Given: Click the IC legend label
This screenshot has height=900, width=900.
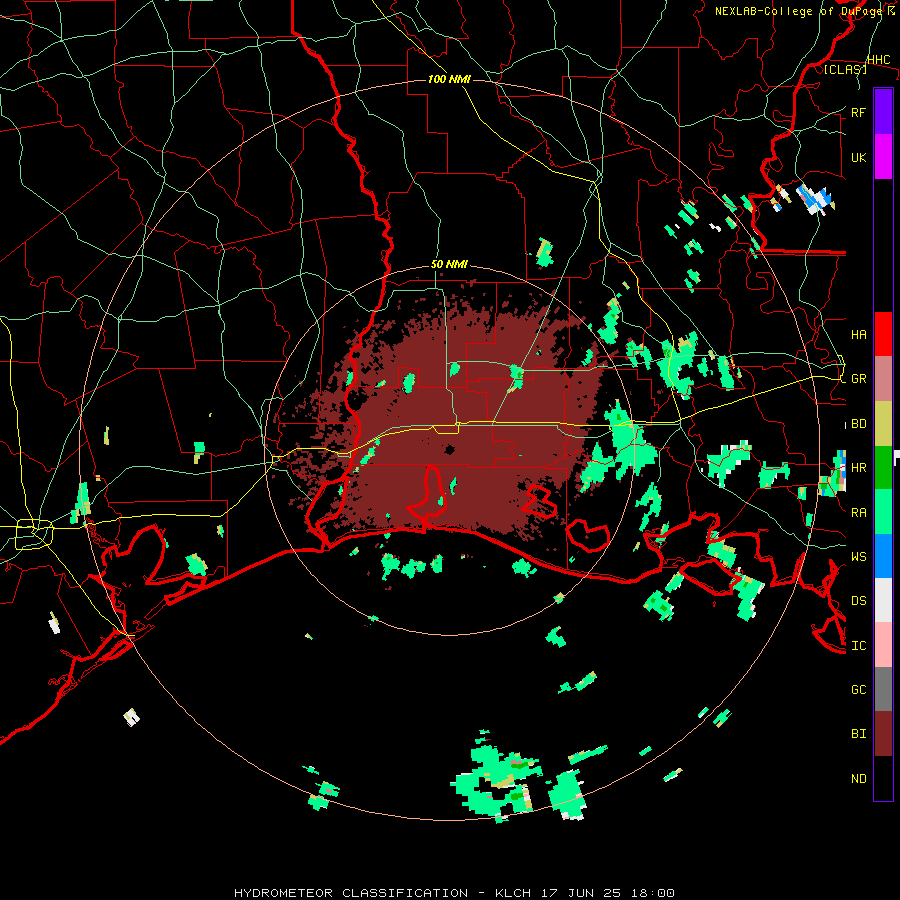Looking at the screenshot, I should tap(858, 645).
